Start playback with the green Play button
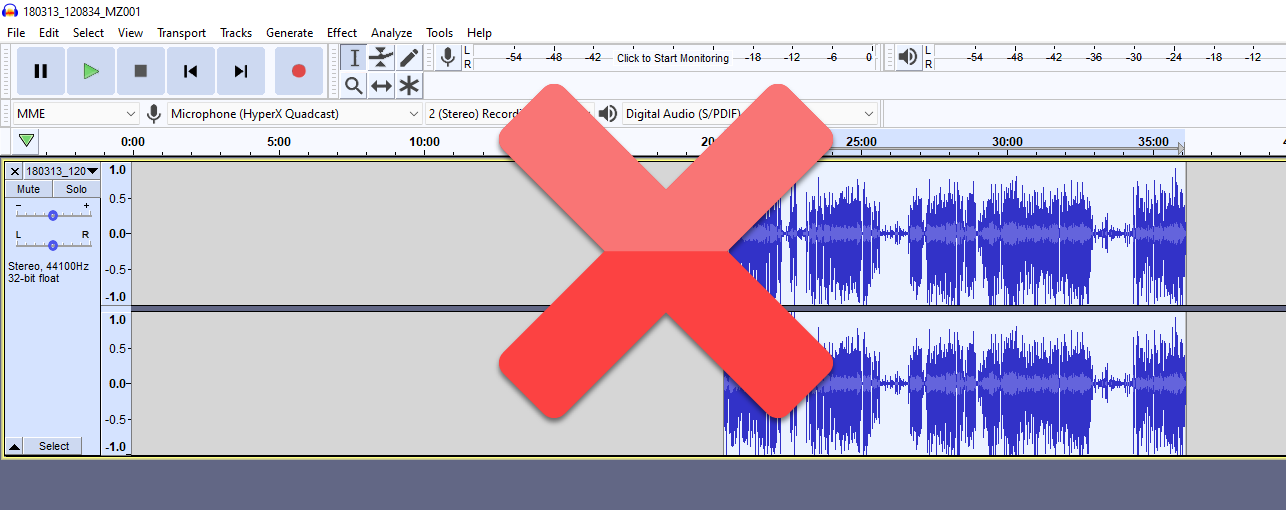The image size is (1286, 510). point(91,71)
